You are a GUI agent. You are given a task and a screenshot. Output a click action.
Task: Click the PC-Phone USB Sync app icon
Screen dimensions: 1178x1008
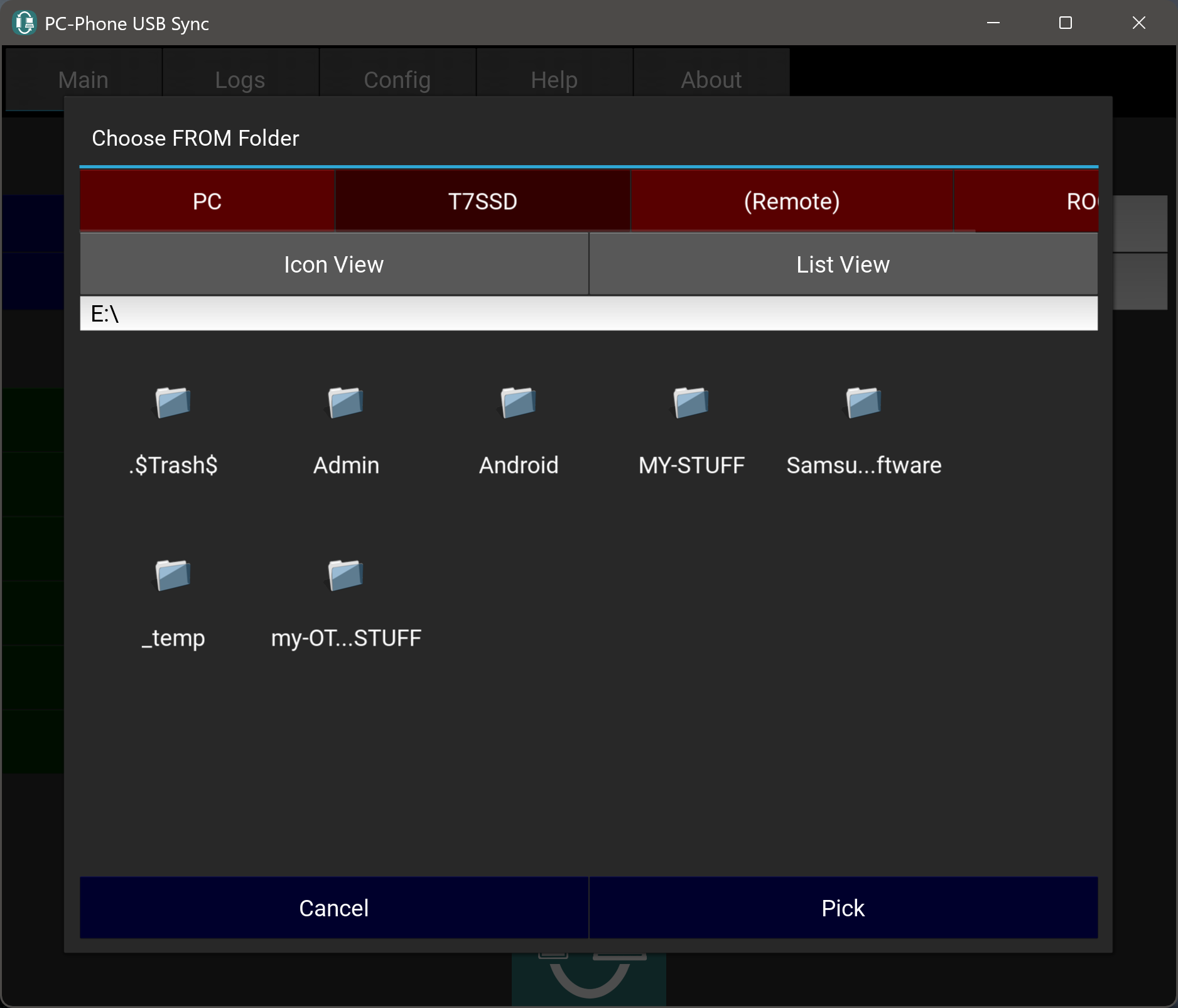coord(24,23)
